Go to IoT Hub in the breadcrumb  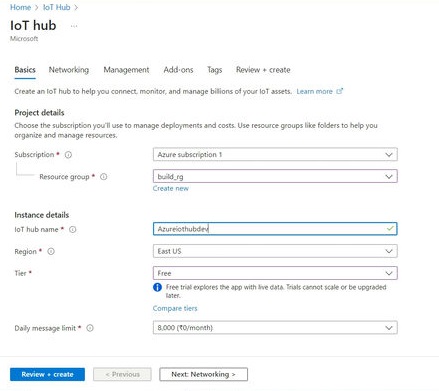[57, 7]
